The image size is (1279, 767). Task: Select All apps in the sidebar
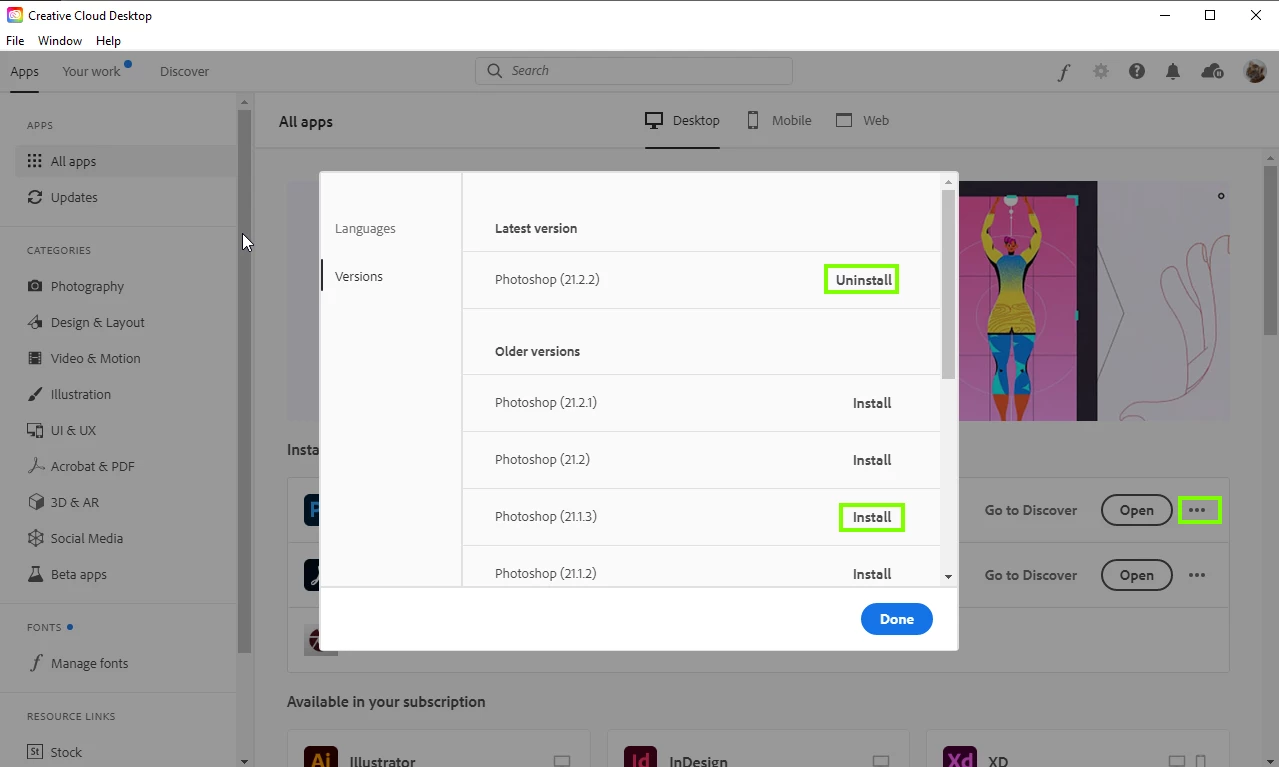pos(126,161)
